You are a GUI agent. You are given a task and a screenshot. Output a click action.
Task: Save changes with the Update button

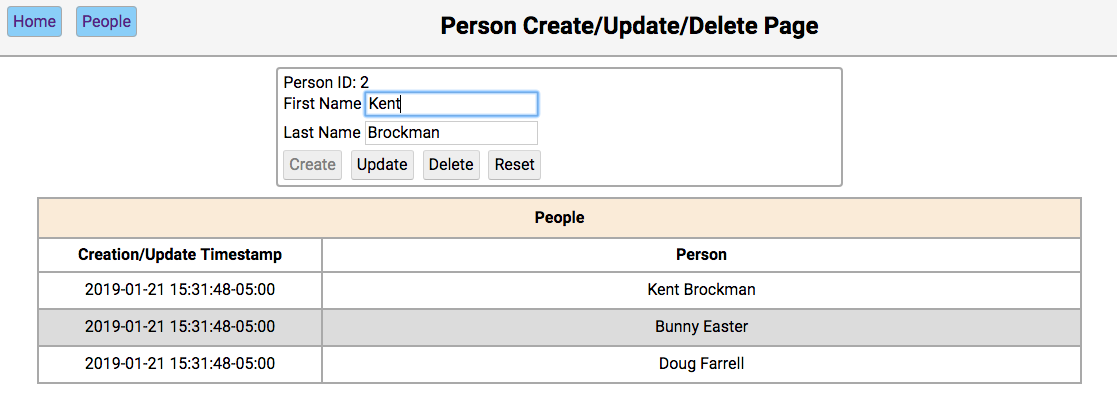pos(382,165)
